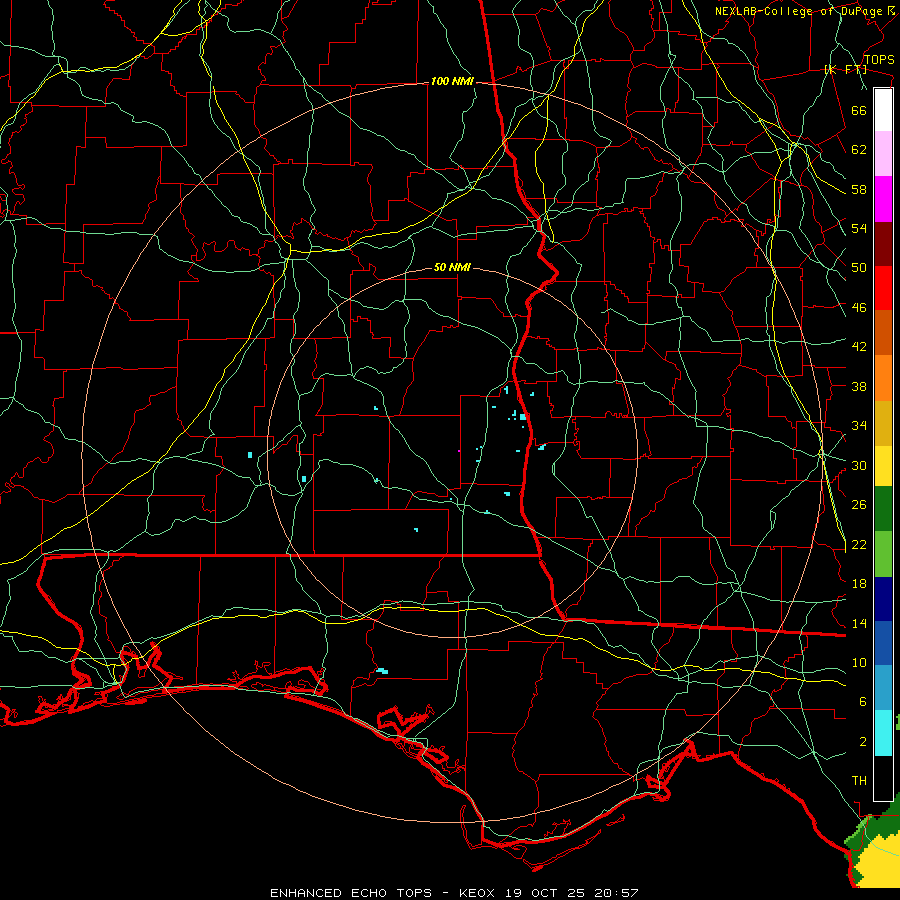Click the navy swatch near 18

[x=883, y=599]
